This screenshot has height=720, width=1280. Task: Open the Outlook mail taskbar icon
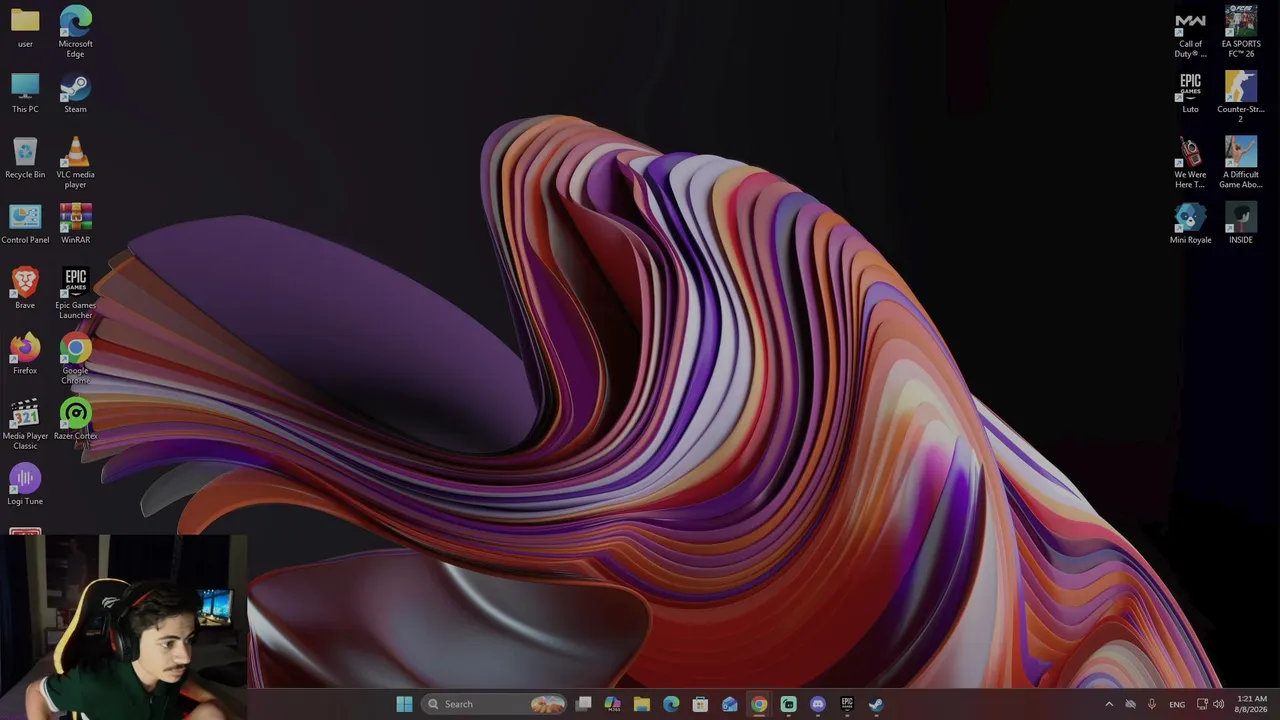pos(729,704)
